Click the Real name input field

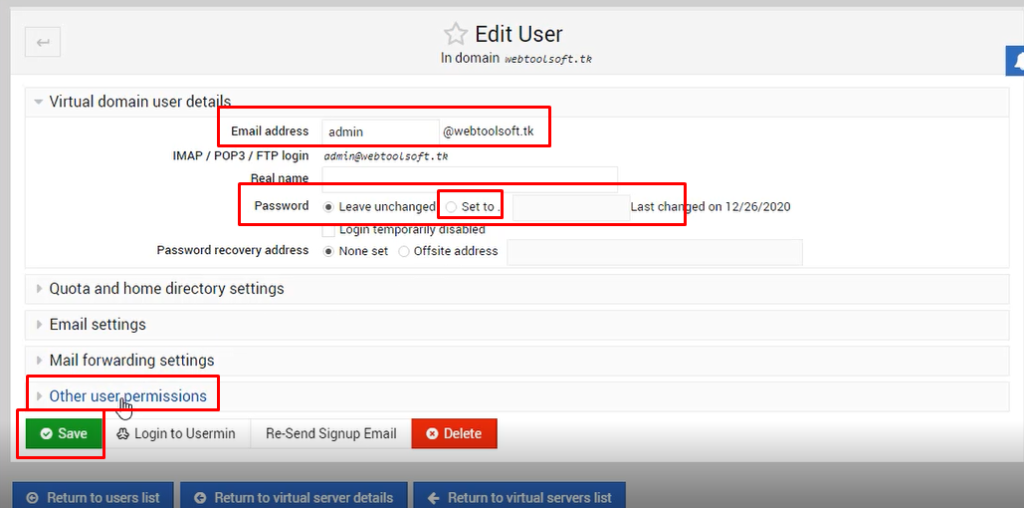(470, 179)
